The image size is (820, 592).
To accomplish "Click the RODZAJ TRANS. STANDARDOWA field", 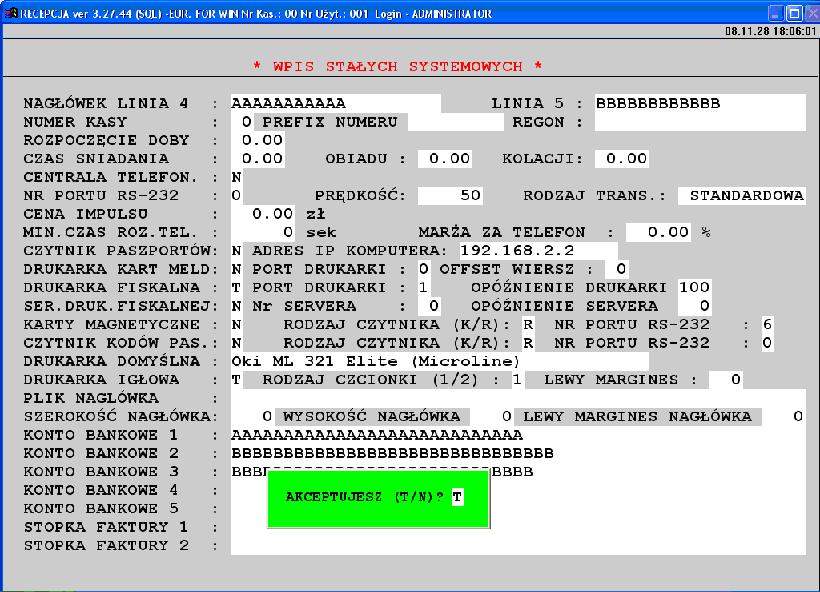I will tap(741, 196).
